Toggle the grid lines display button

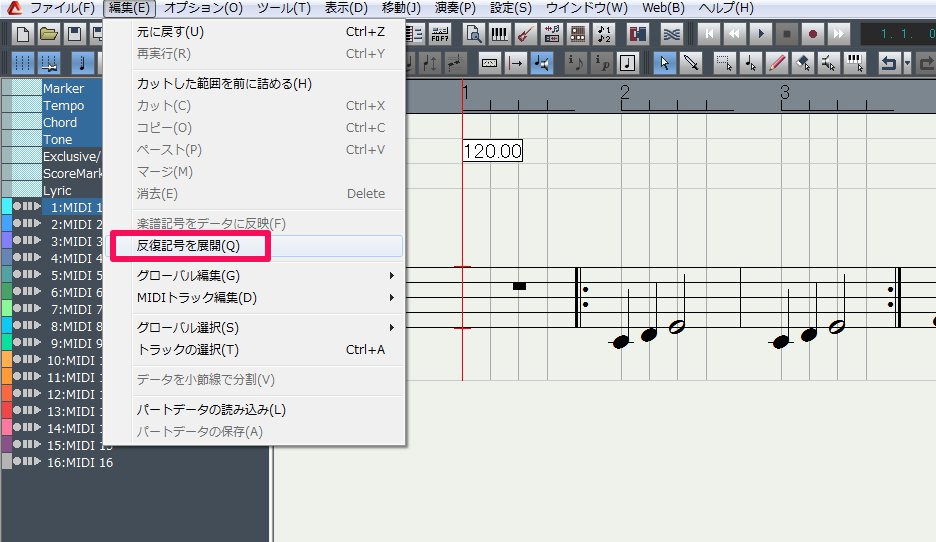(21, 63)
